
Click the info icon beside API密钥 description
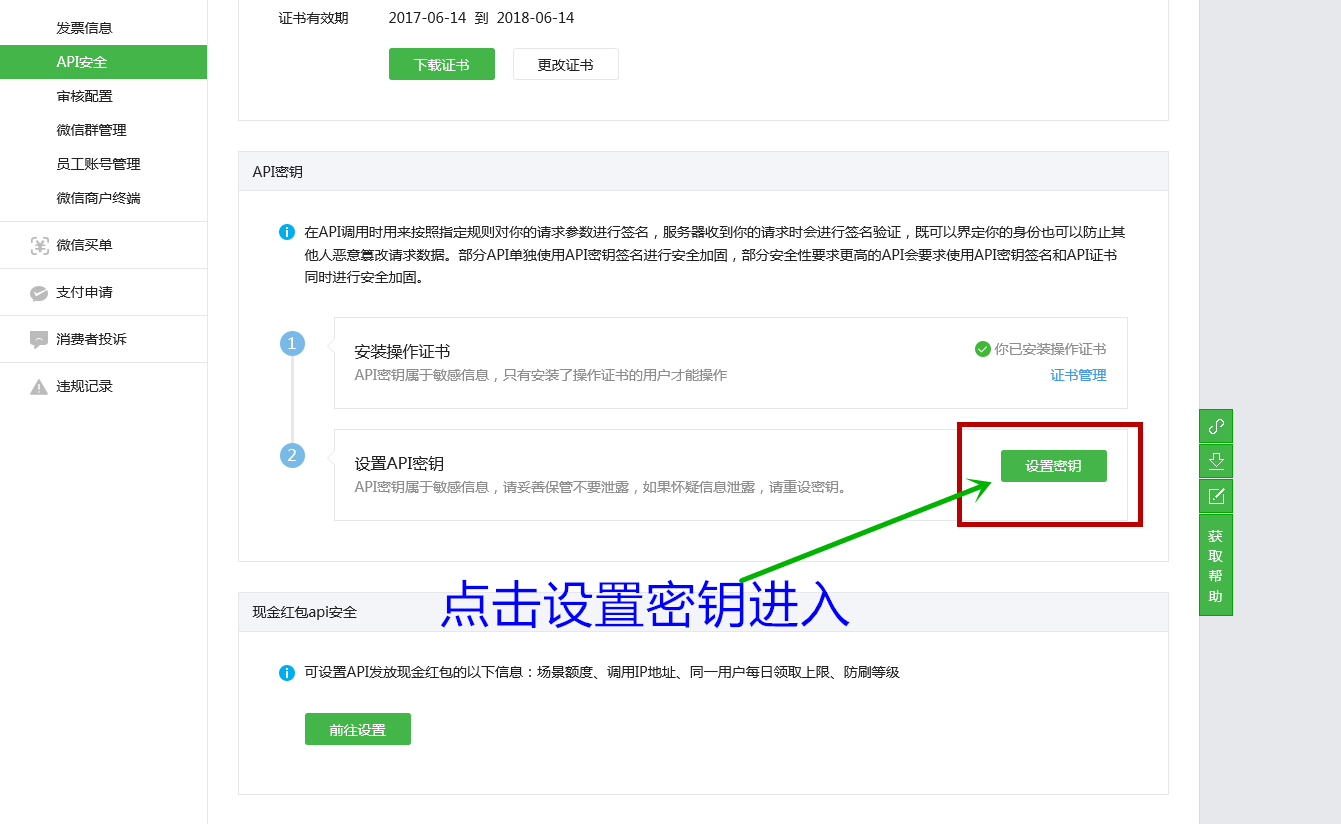pos(287,232)
